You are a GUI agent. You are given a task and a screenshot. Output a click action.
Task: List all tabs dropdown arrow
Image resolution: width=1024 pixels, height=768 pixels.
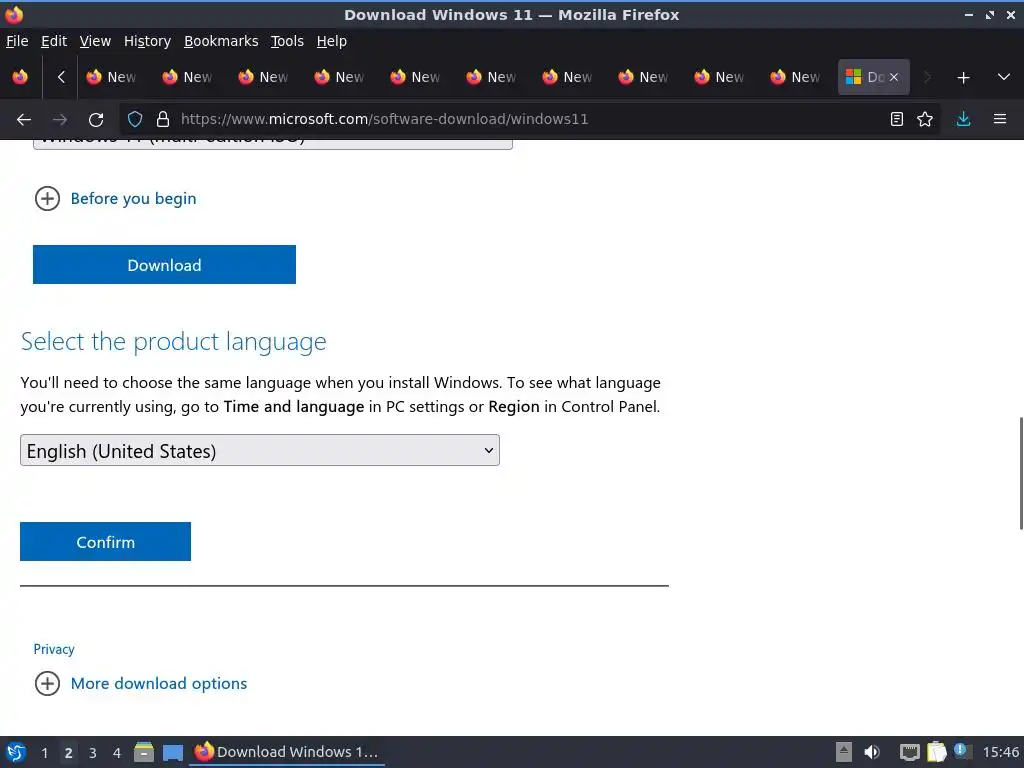point(1004,77)
